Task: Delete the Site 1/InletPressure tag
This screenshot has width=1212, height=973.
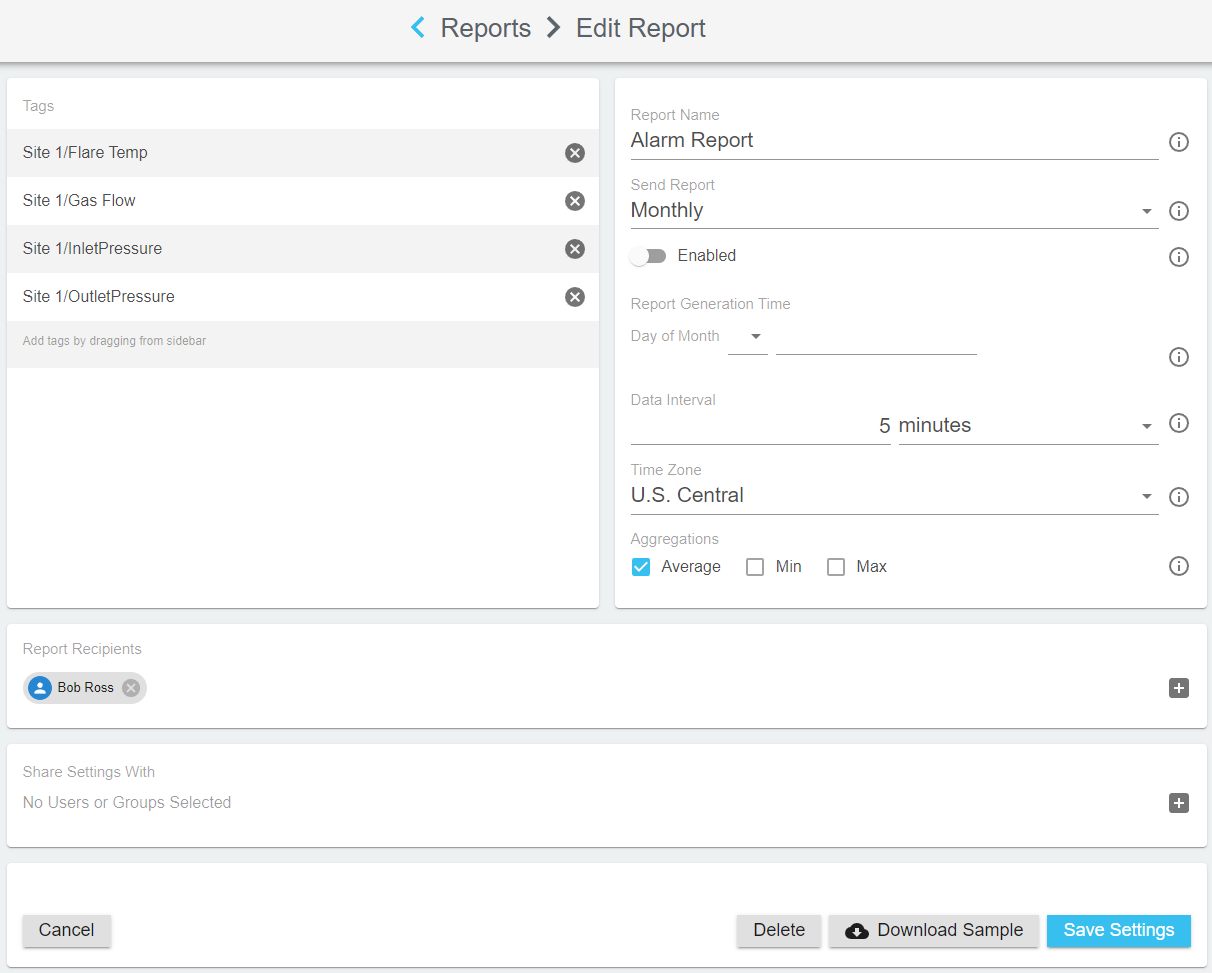Action: click(x=575, y=249)
